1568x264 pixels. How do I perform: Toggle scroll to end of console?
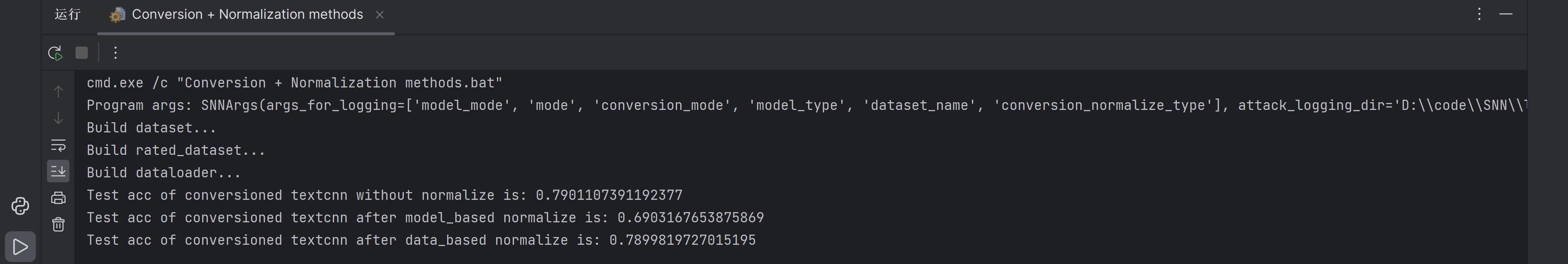click(x=58, y=171)
